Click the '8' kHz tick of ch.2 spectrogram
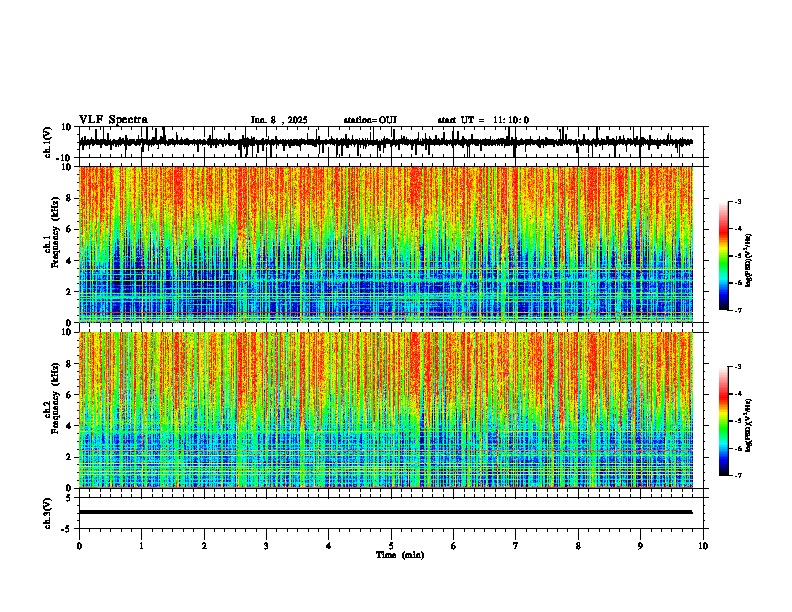This screenshot has width=792, height=612. pos(70,364)
